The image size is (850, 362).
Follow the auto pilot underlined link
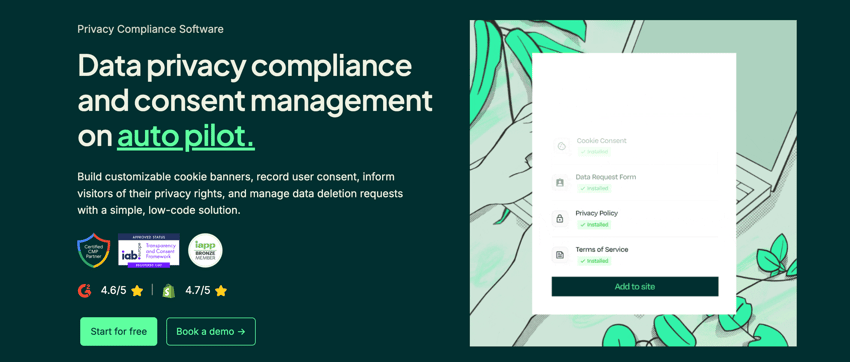click(x=186, y=137)
